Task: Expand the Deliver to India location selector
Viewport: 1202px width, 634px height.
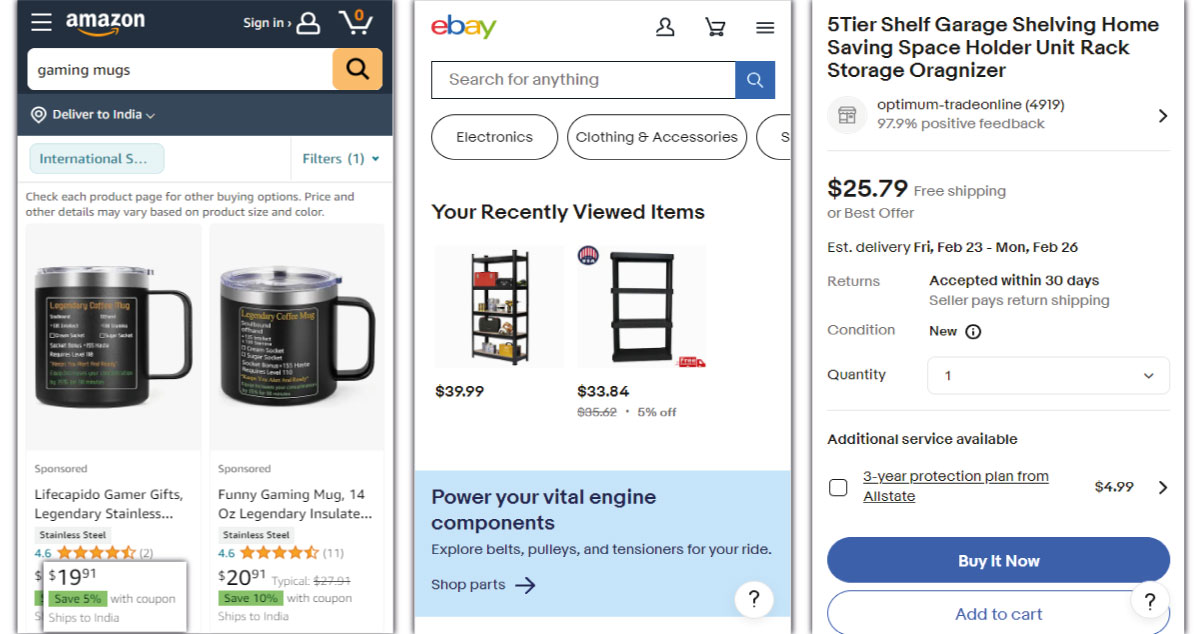Action: tap(94, 115)
